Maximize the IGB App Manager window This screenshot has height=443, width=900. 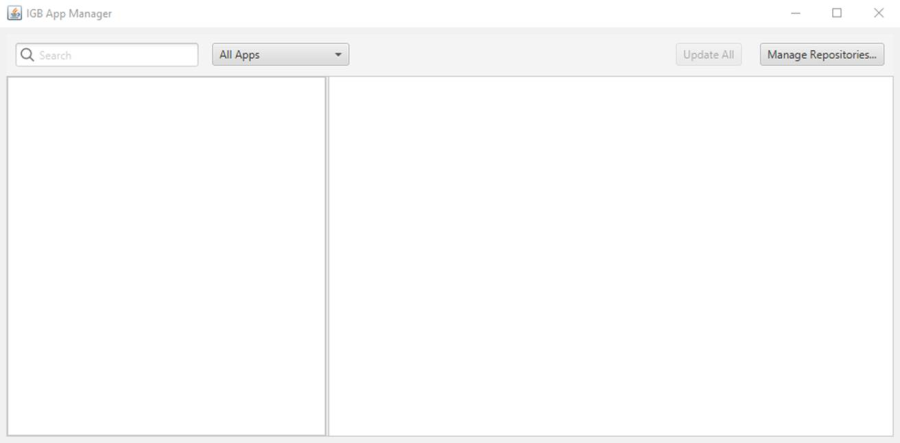coord(837,13)
